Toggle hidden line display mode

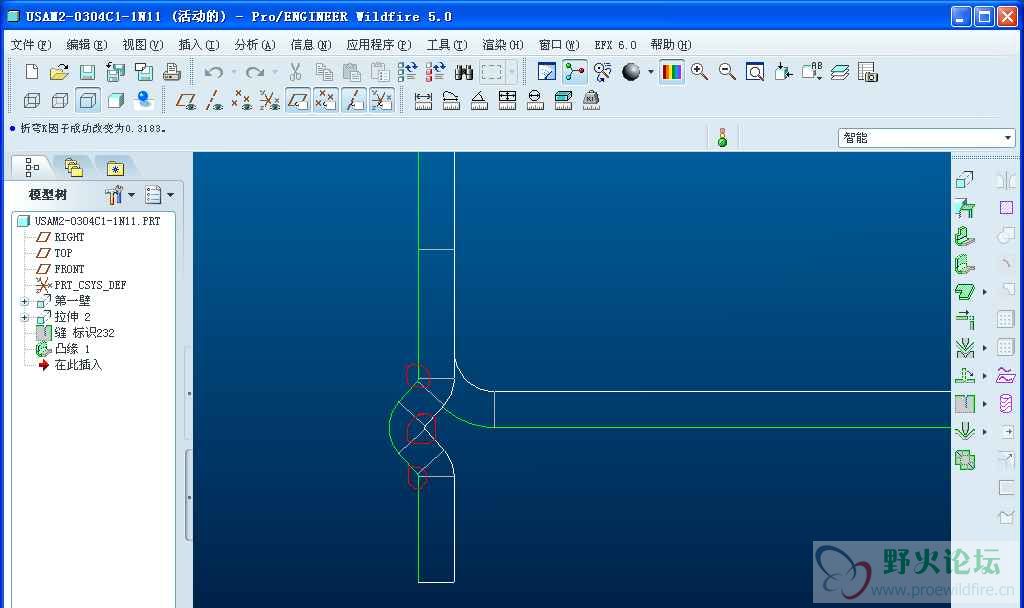point(59,100)
